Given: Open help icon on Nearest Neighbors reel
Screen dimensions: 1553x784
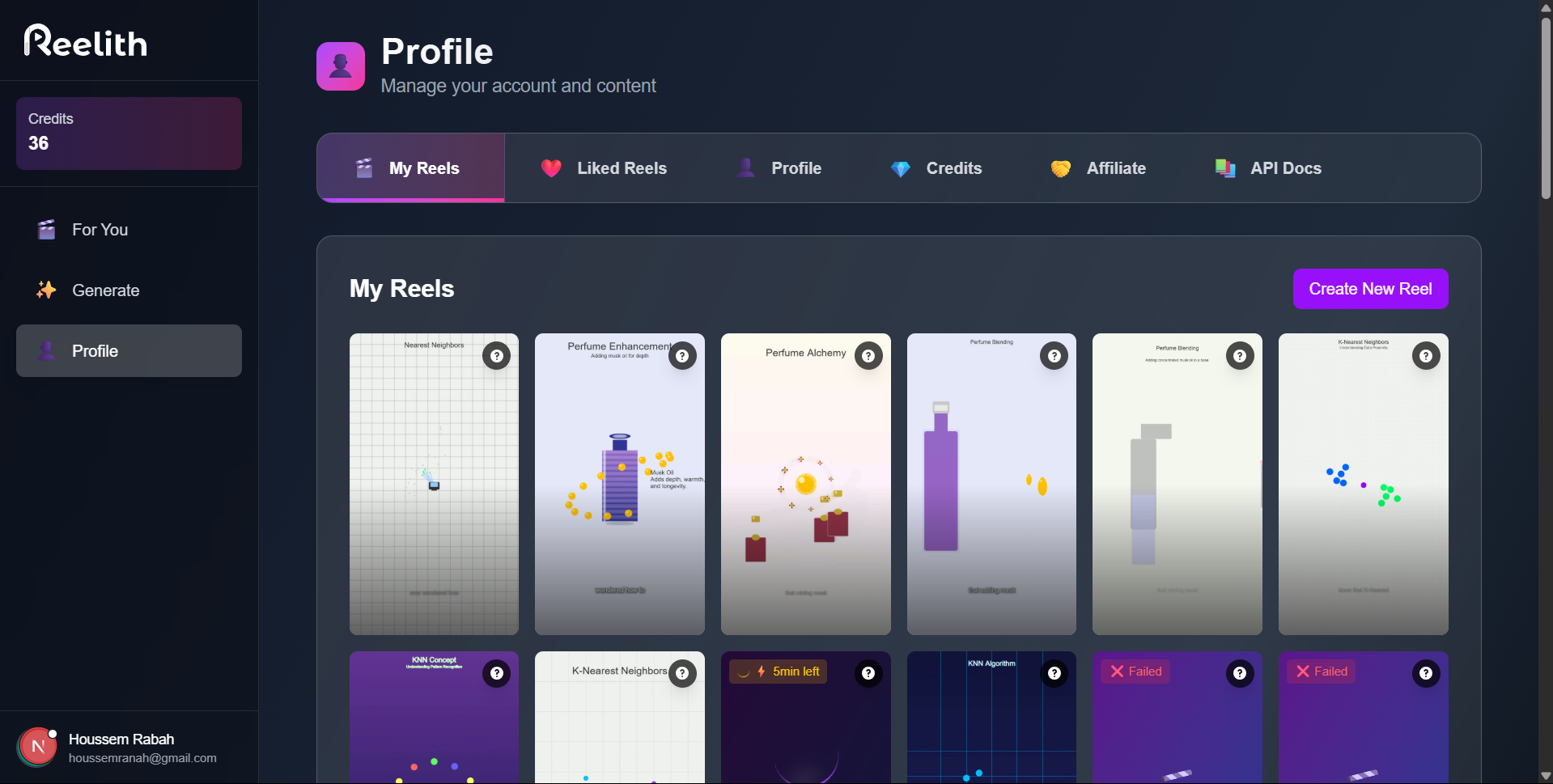Looking at the screenshot, I should pos(497,356).
